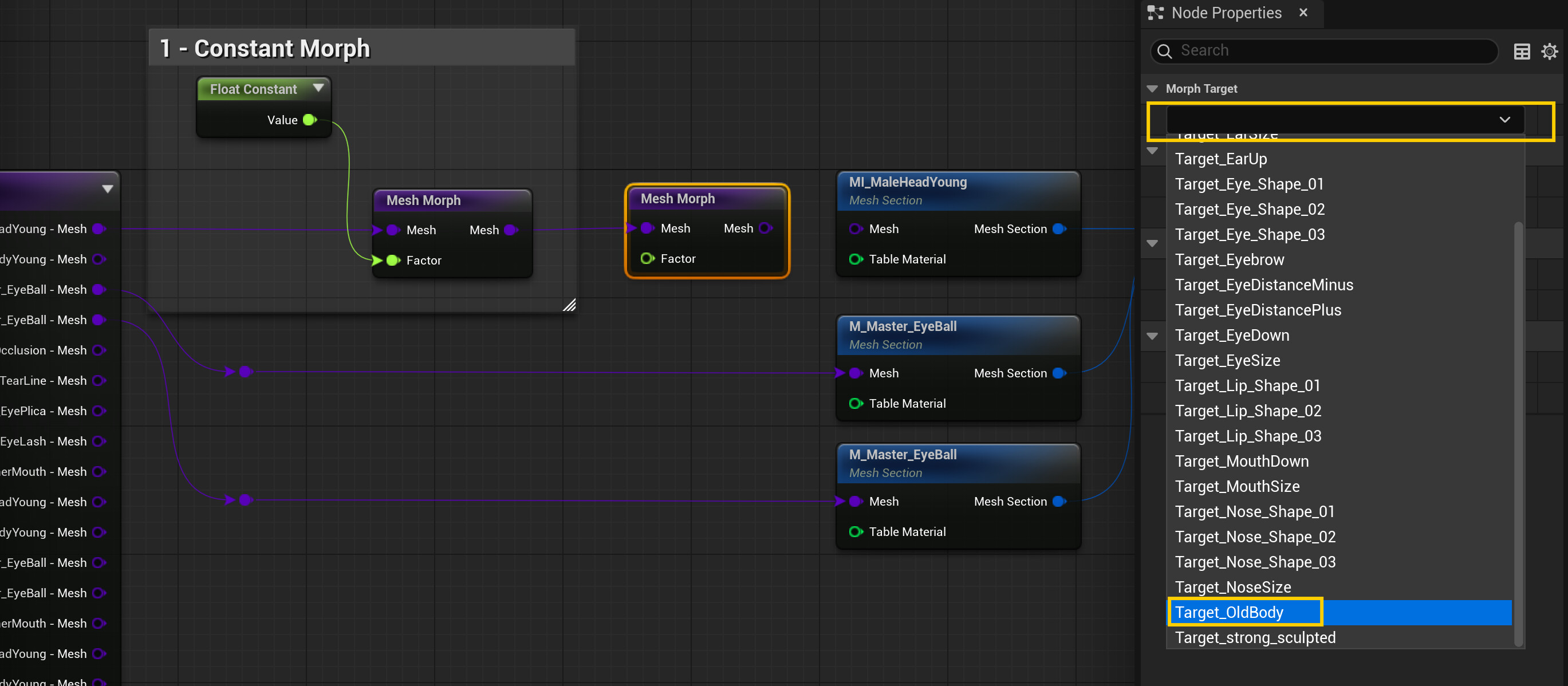
Task: Click the reroute node on upper eyeball wire
Action: [x=245, y=371]
